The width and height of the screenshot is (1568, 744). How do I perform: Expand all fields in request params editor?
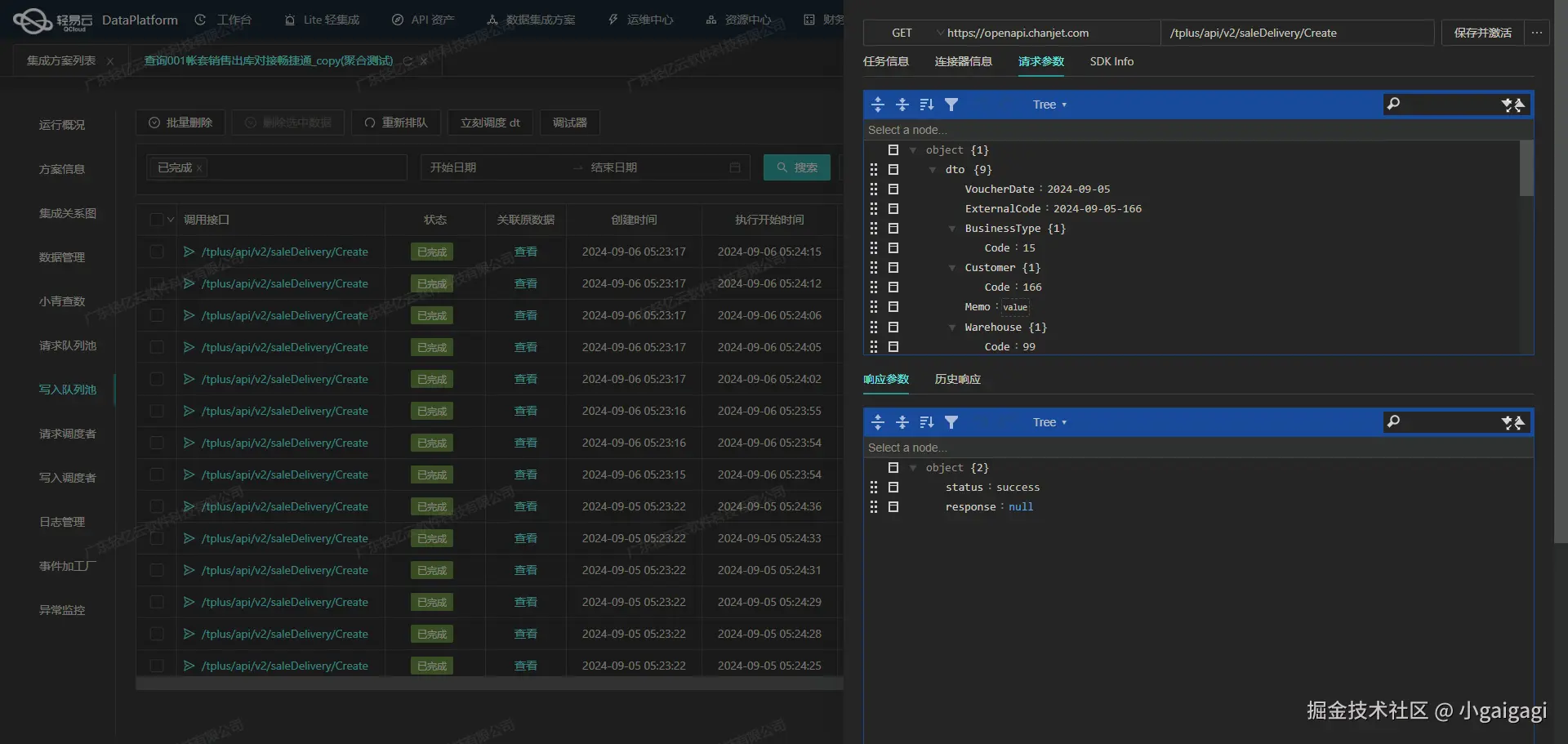pos(878,105)
